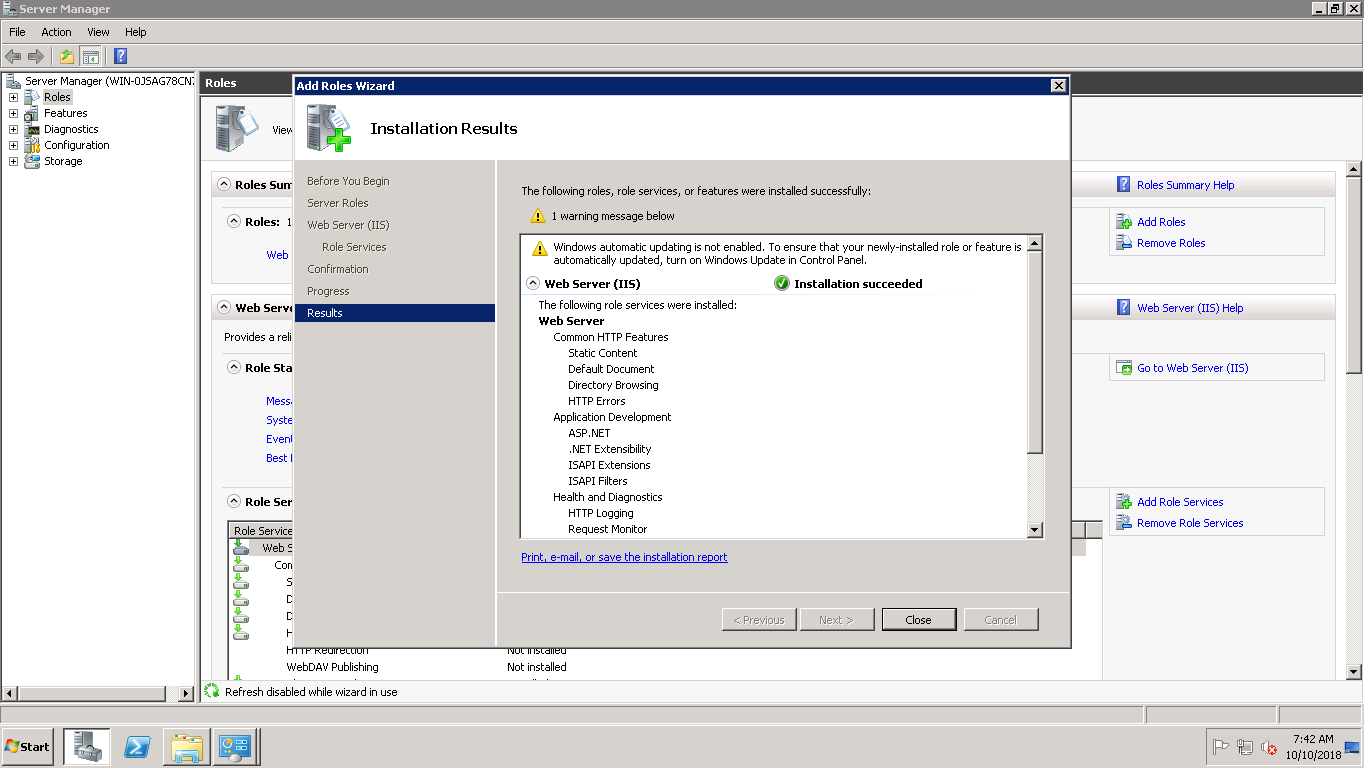1364x768 pixels.
Task: Expand the Roles tree node
Action: point(13,97)
